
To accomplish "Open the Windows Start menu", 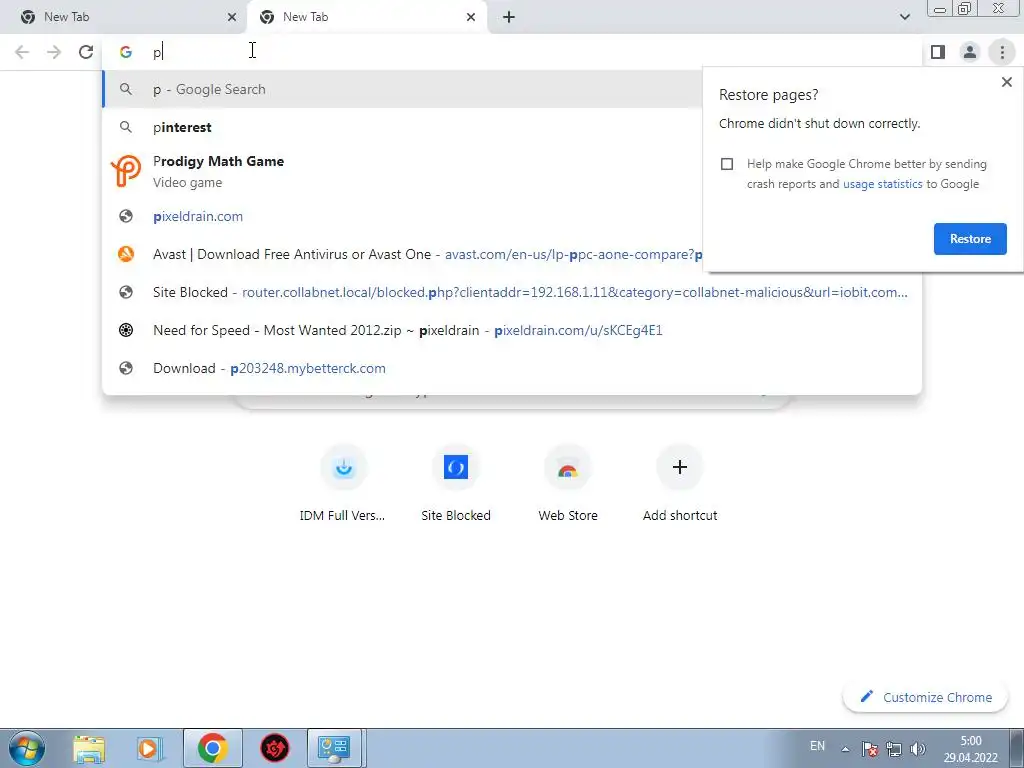I will tap(26, 748).
